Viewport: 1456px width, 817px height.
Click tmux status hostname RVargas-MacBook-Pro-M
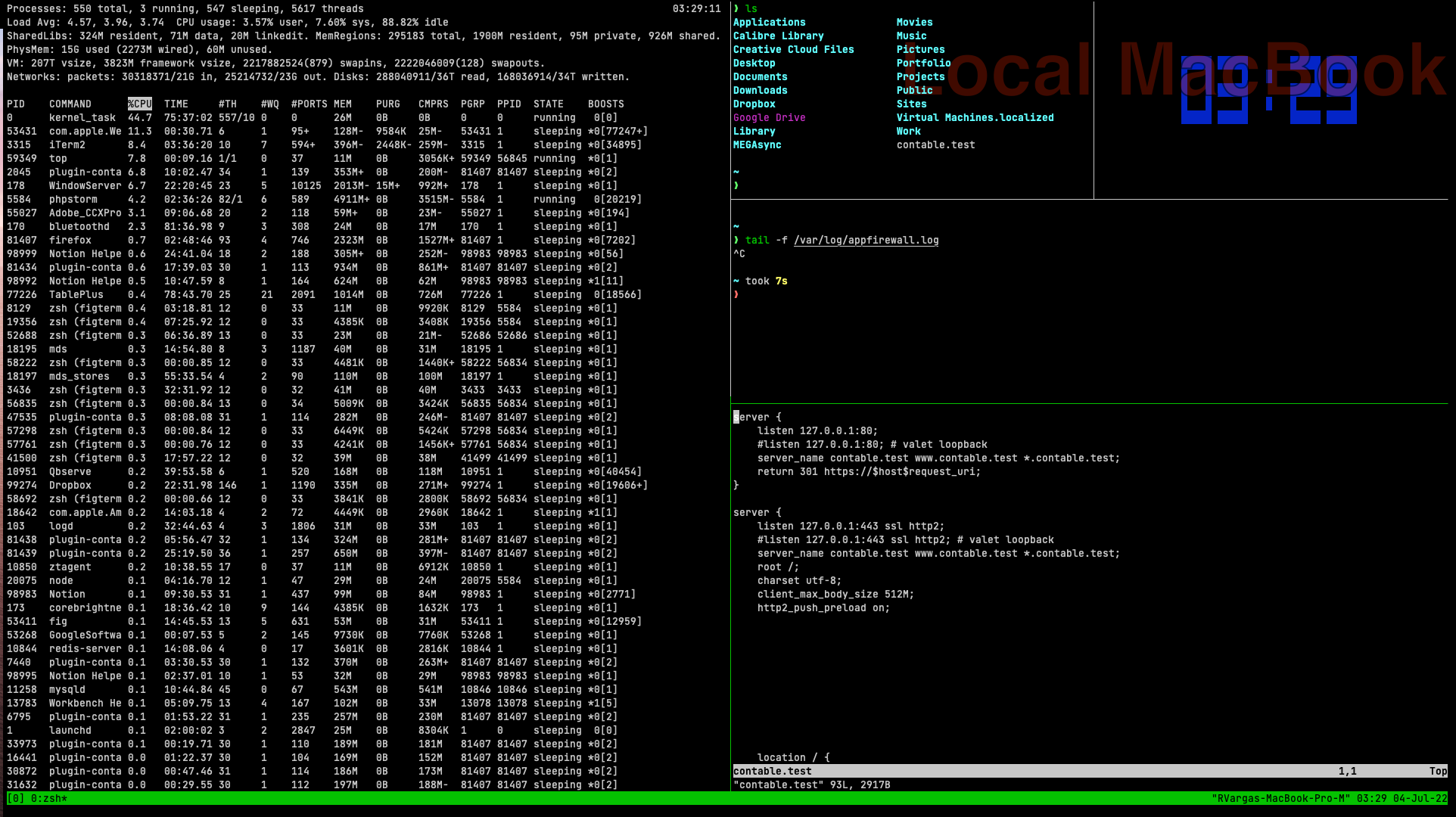point(1281,798)
